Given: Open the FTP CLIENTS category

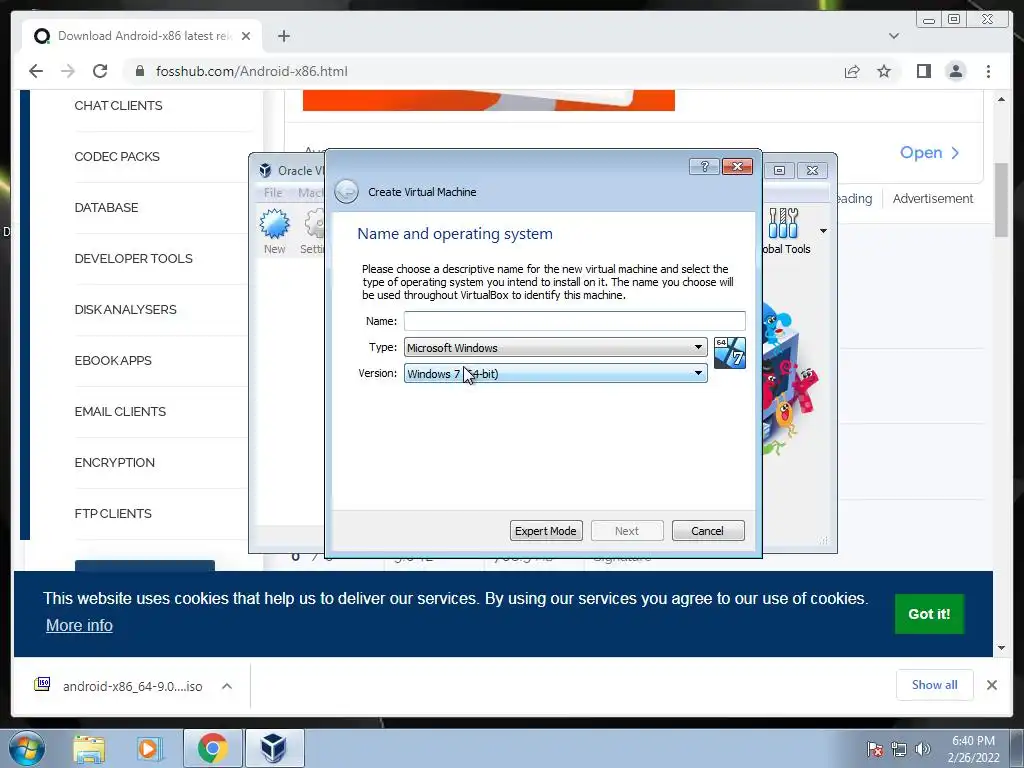Looking at the screenshot, I should click(x=113, y=513).
